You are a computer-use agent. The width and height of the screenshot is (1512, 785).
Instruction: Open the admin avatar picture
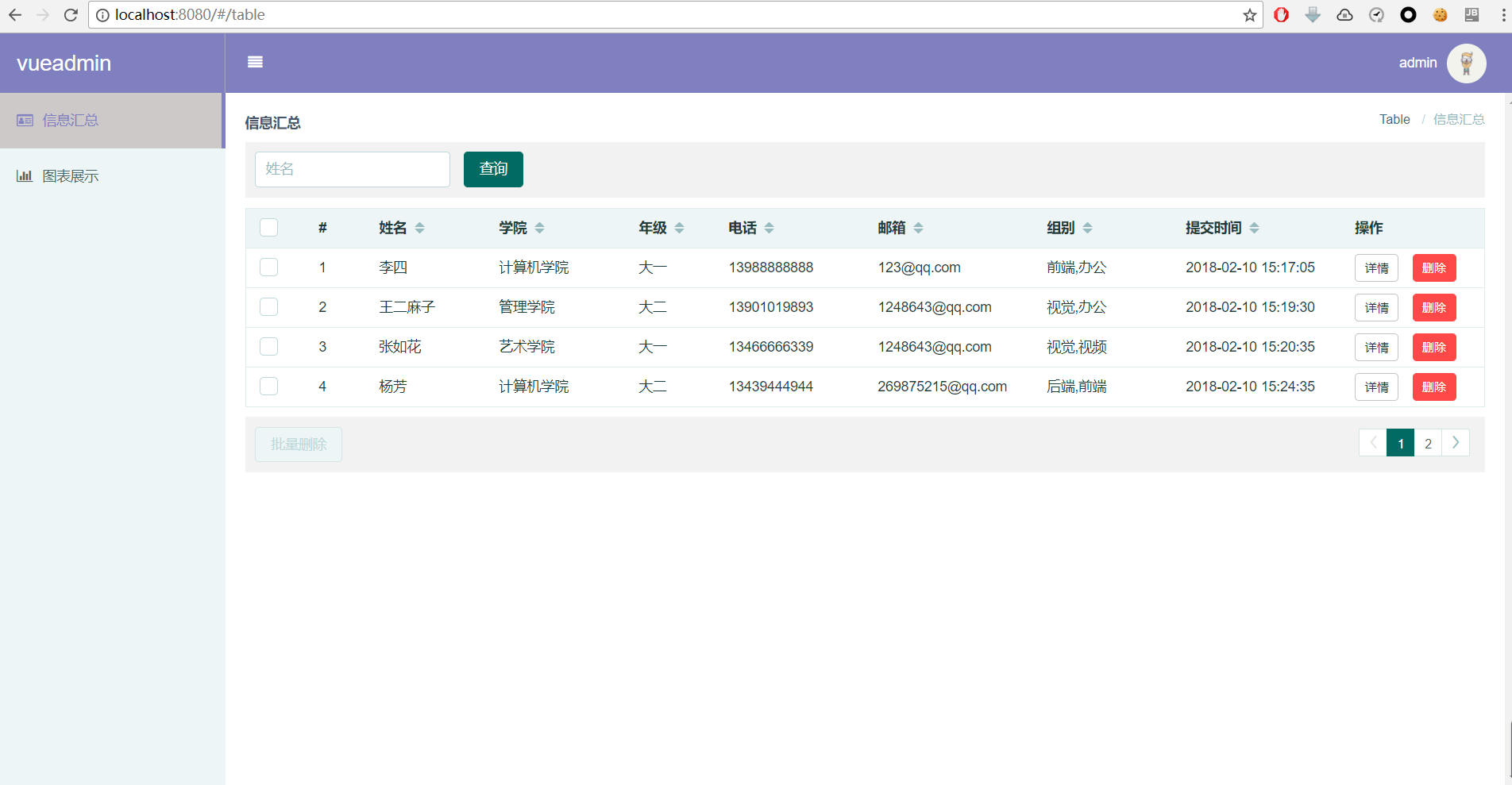1466,63
